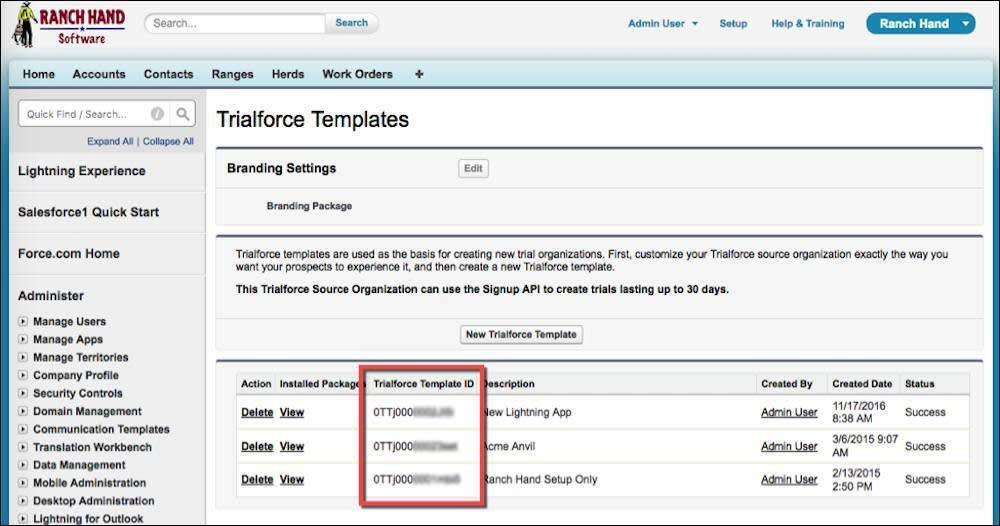Open the Herds tab
Image resolution: width=1000 pixels, height=526 pixels.
(x=288, y=74)
